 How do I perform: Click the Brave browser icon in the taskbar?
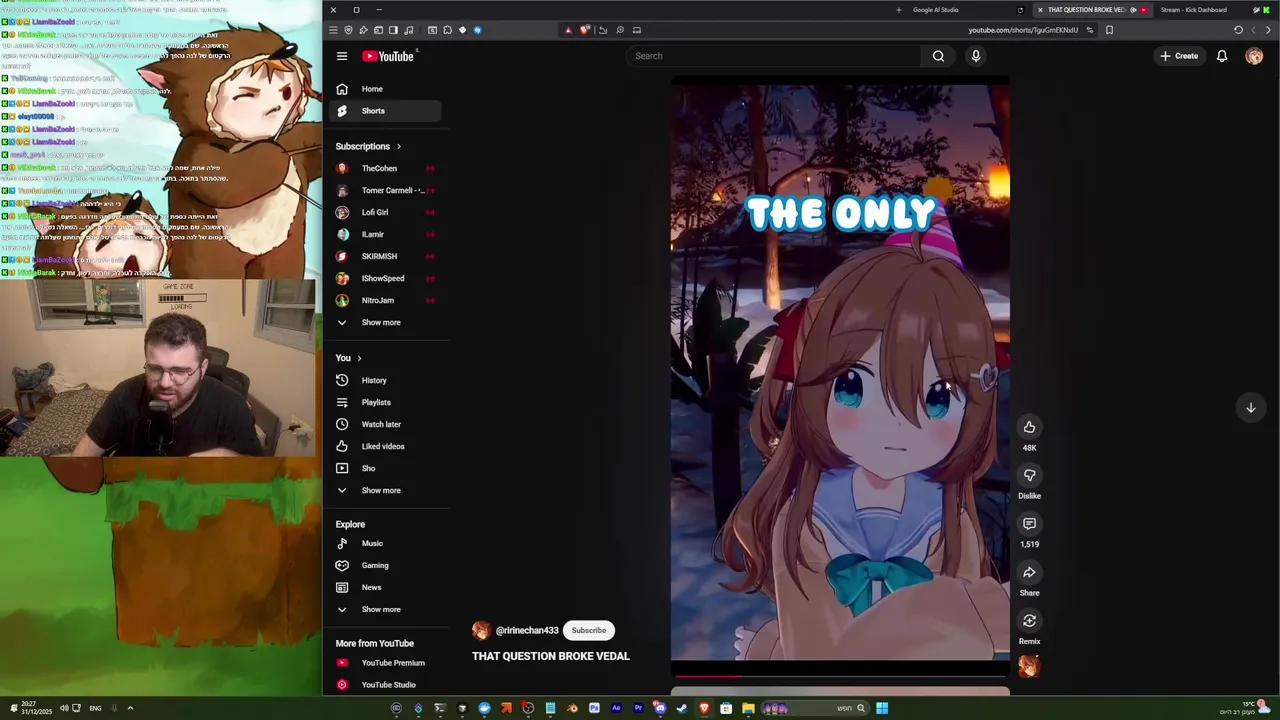704,708
